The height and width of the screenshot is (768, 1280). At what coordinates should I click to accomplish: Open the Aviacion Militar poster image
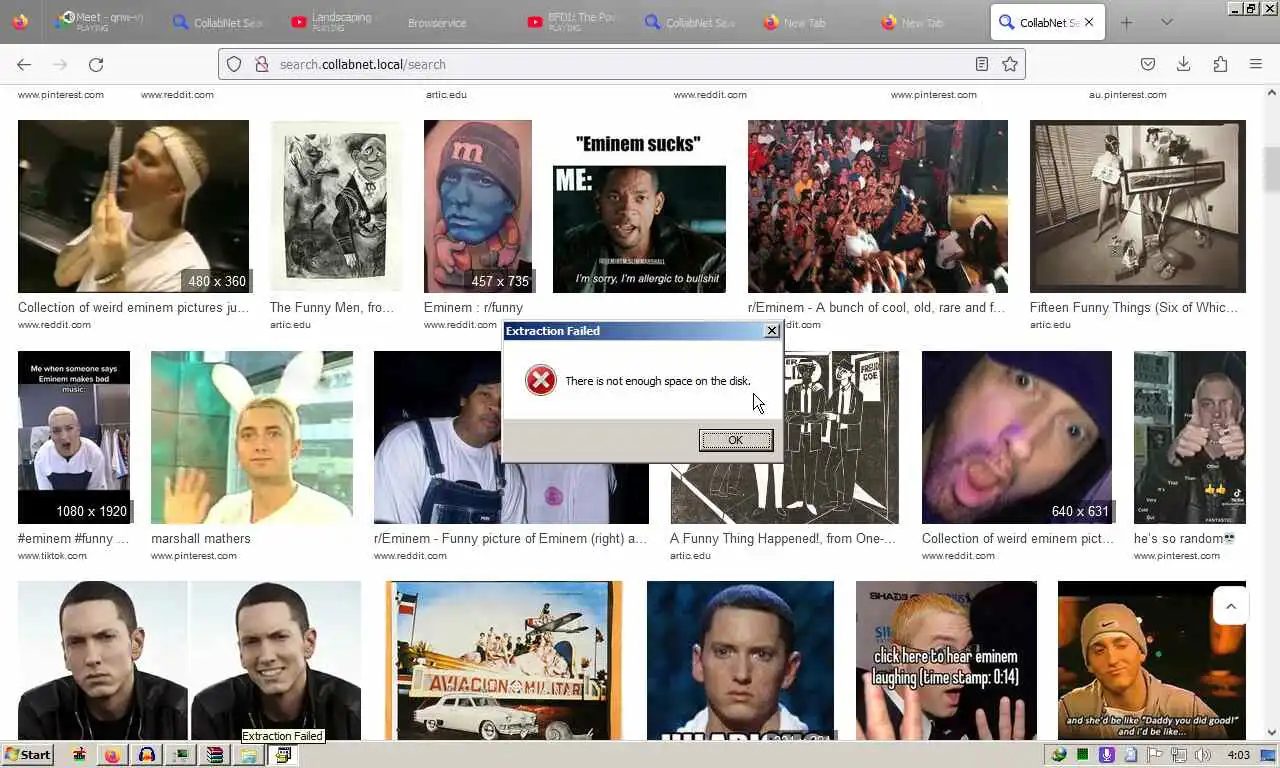[x=504, y=660]
